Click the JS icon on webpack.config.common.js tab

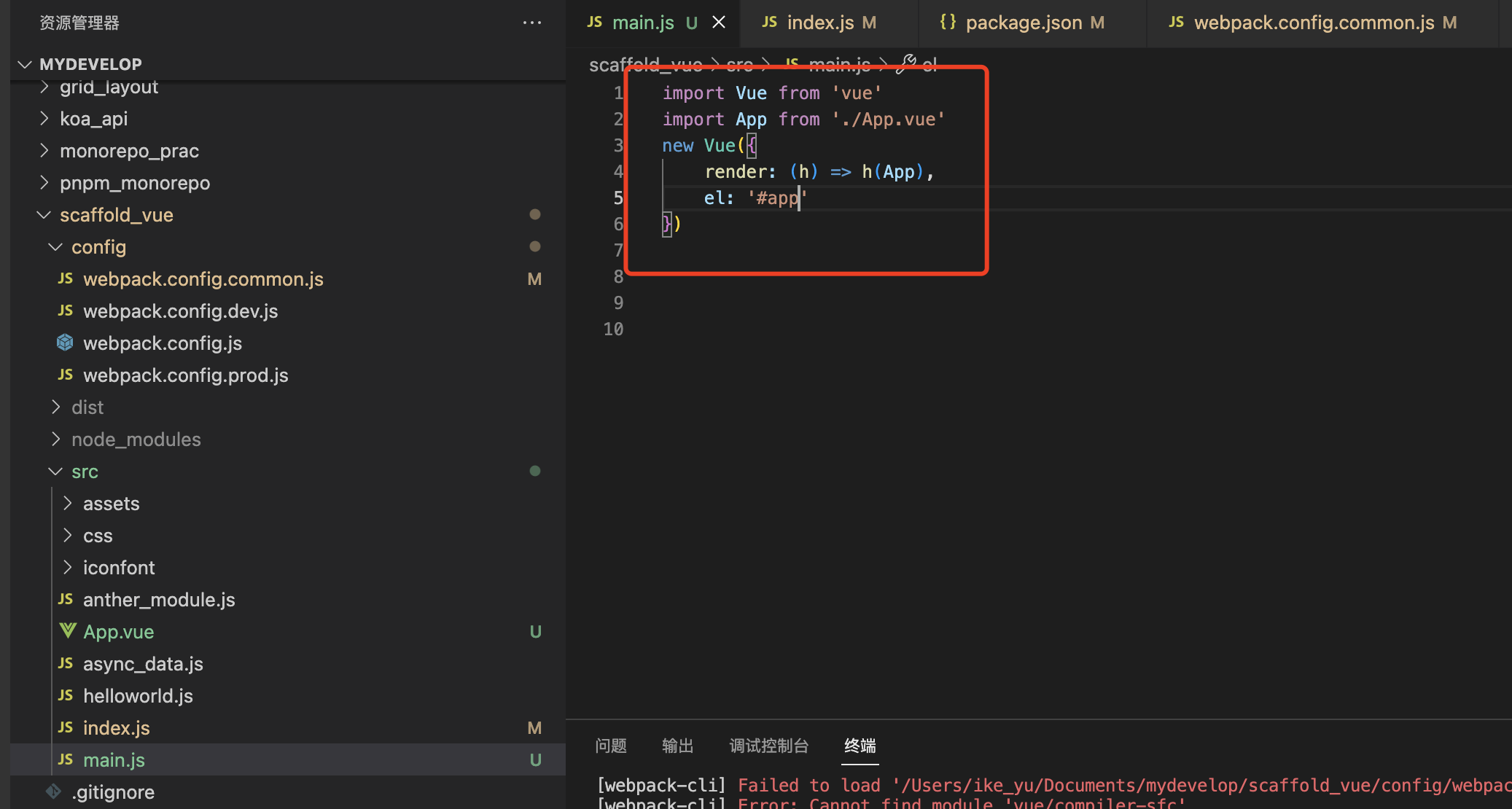[1176, 23]
